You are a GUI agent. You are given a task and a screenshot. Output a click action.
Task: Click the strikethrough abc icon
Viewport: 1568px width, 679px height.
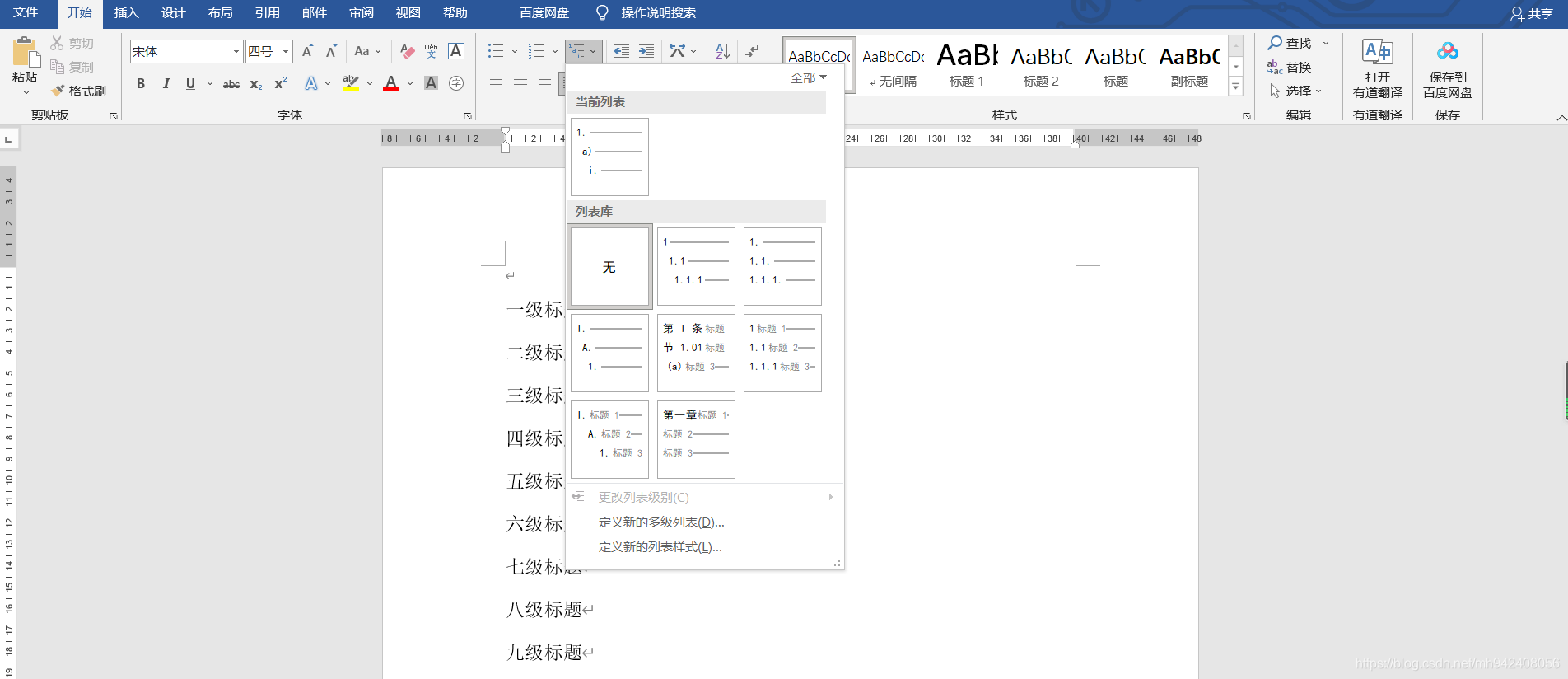click(x=231, y=83)
